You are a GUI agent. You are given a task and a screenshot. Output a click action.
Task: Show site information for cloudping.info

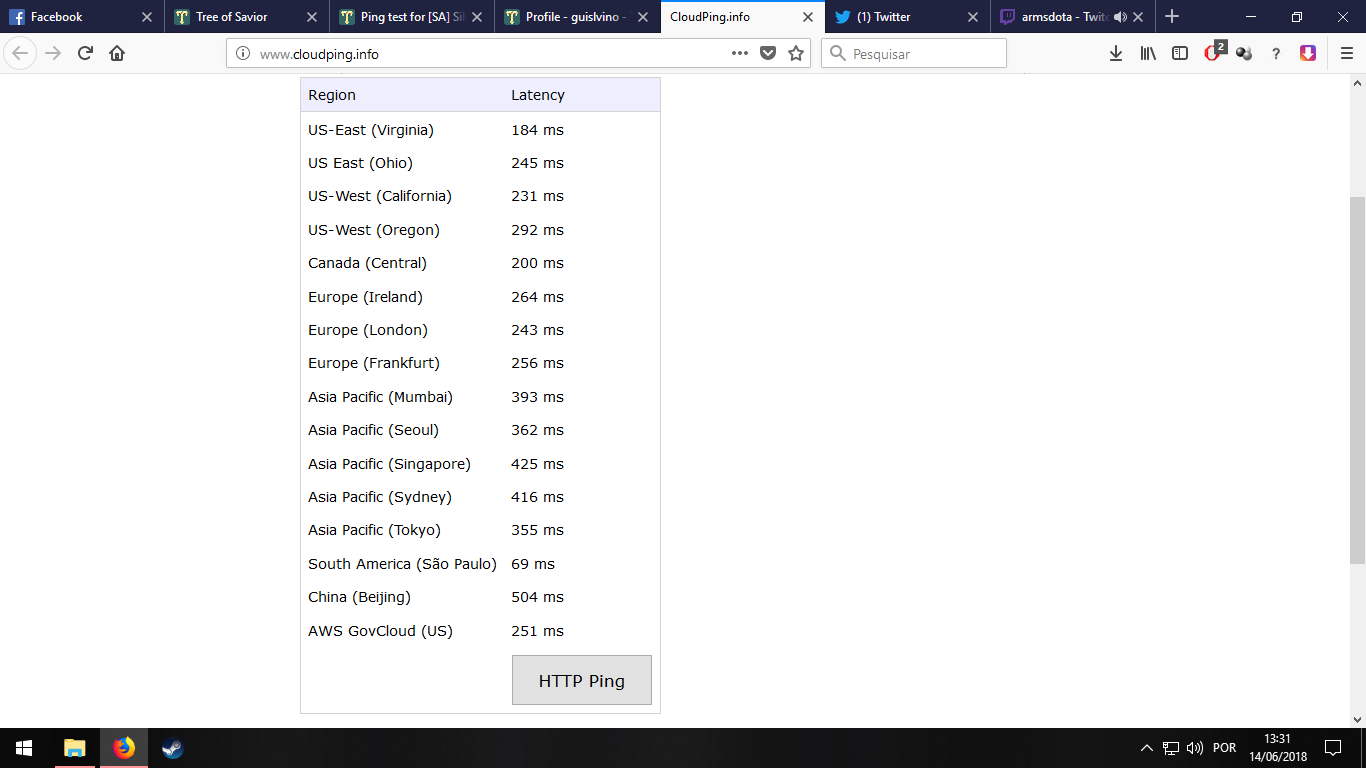[x=243, y=54]
